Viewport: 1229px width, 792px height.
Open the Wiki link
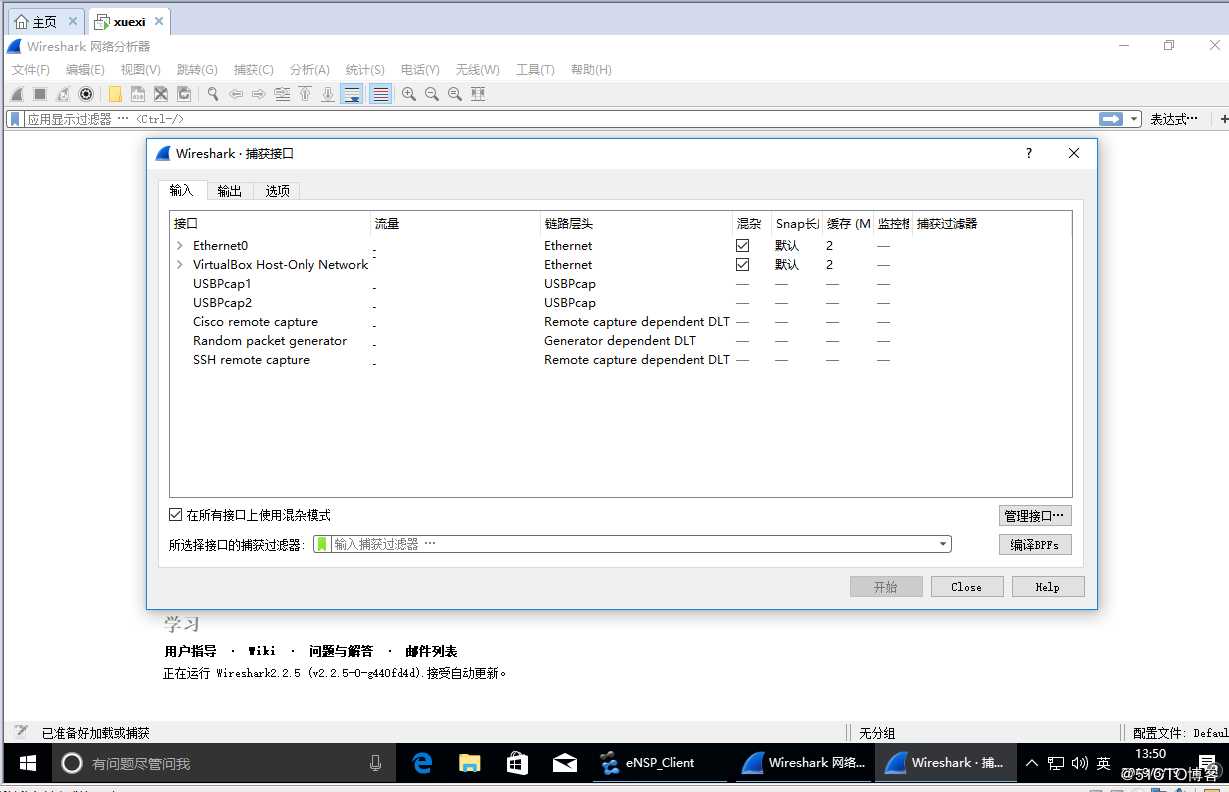point(262,651)
